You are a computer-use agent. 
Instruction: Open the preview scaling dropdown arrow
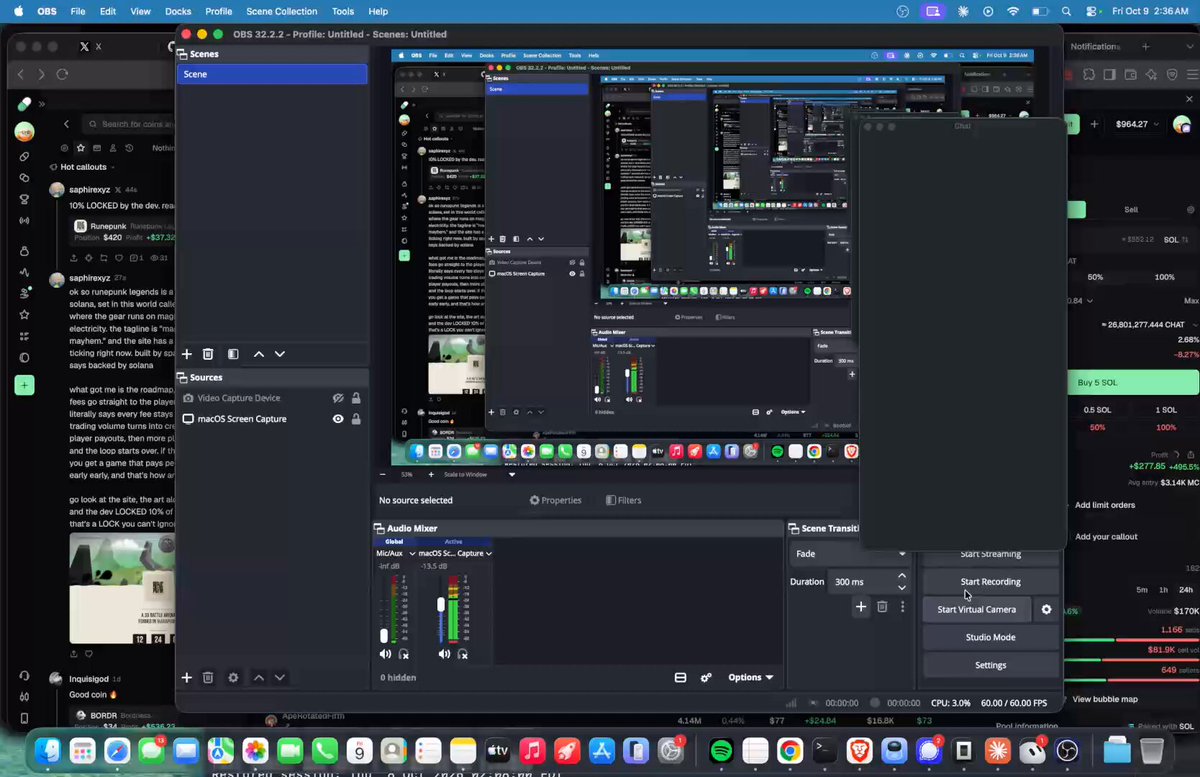(x=513, y=475)
